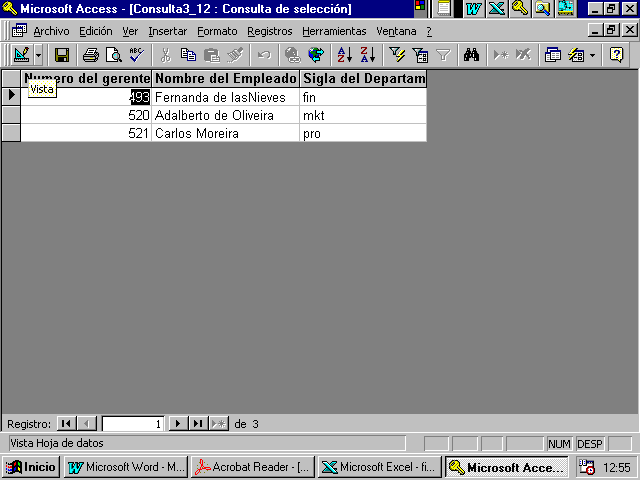Jump to last record navigation button
640x480 pixels.
pos(198,424)
